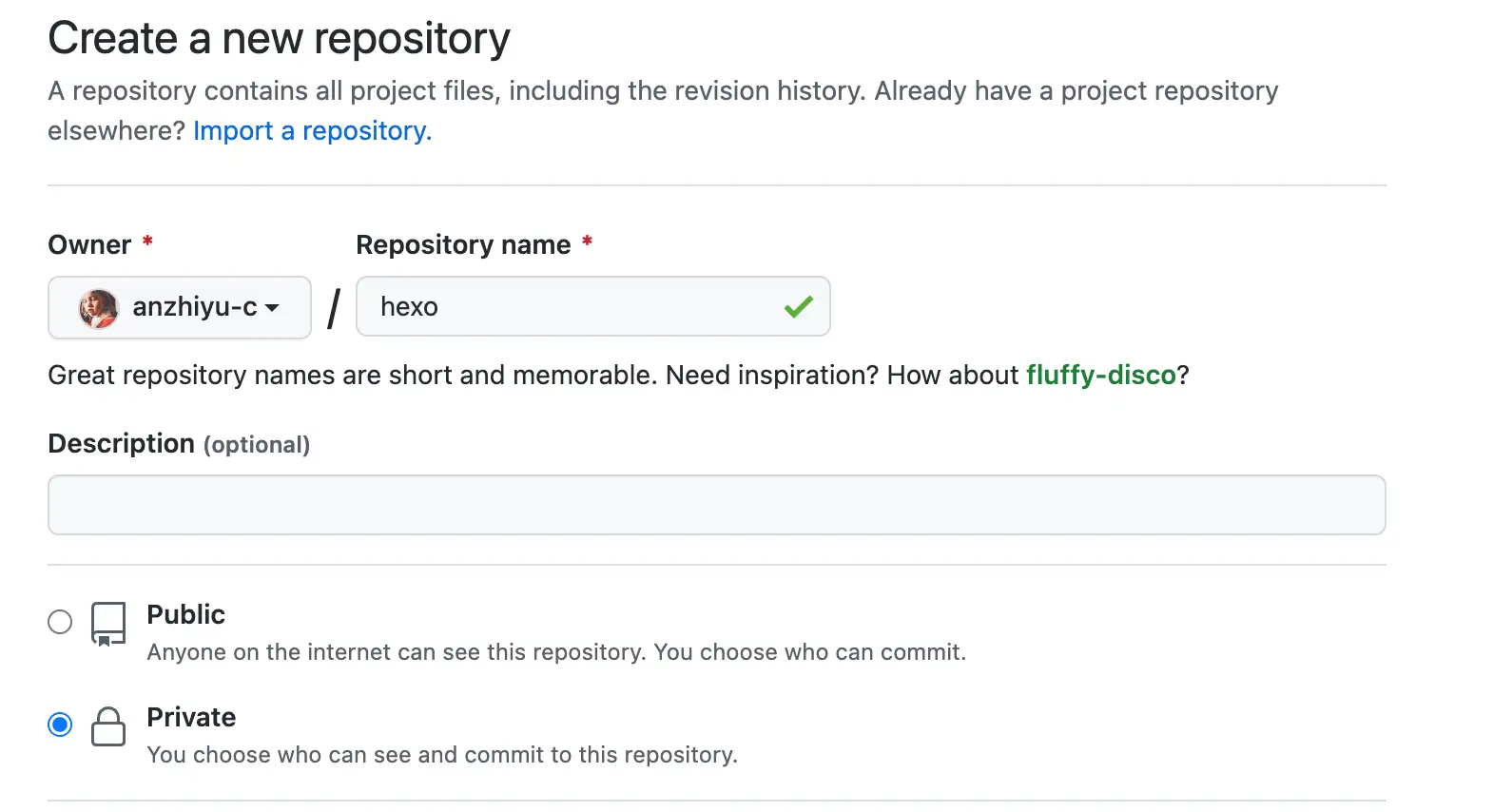Click the Create a new repository heading
This screenshot has width=1493, height=812.
coord(279,39)
